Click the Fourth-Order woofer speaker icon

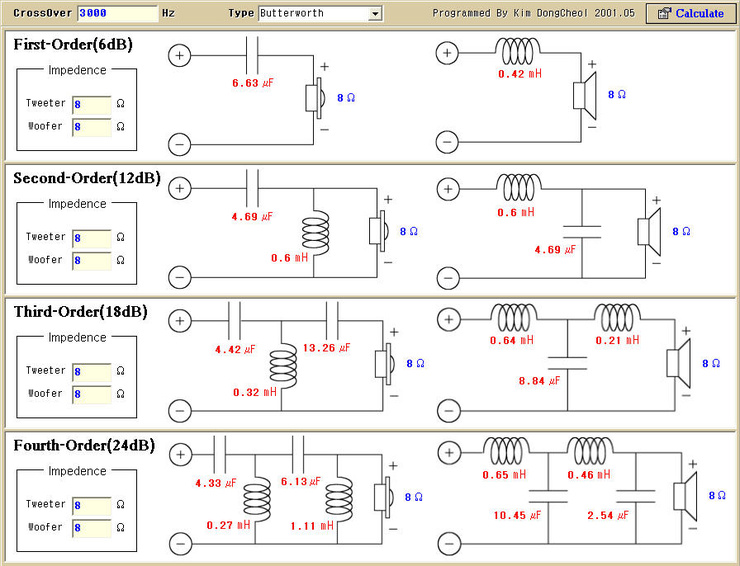click(x=685, y=497)
